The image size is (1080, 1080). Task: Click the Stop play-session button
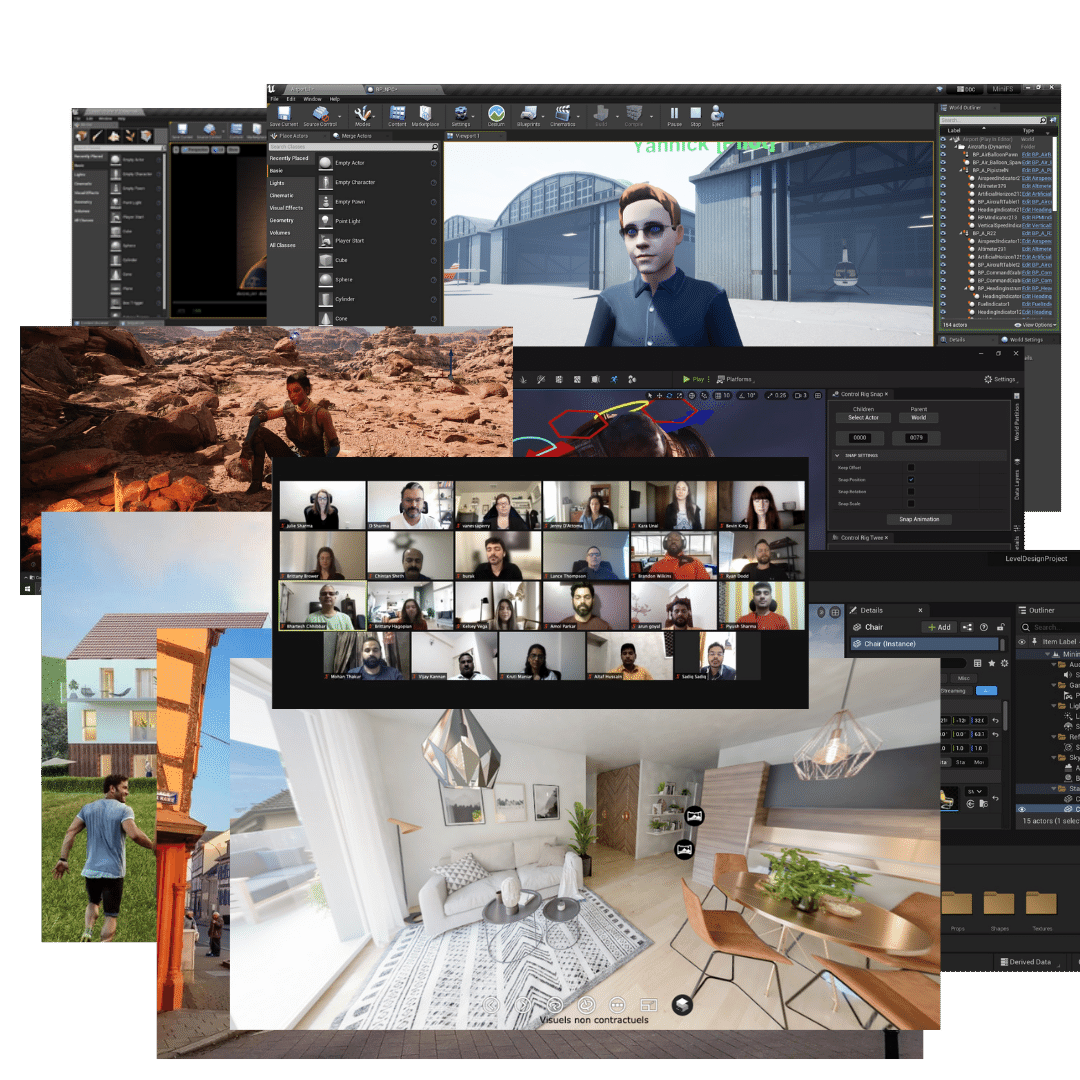click(696, 116)
